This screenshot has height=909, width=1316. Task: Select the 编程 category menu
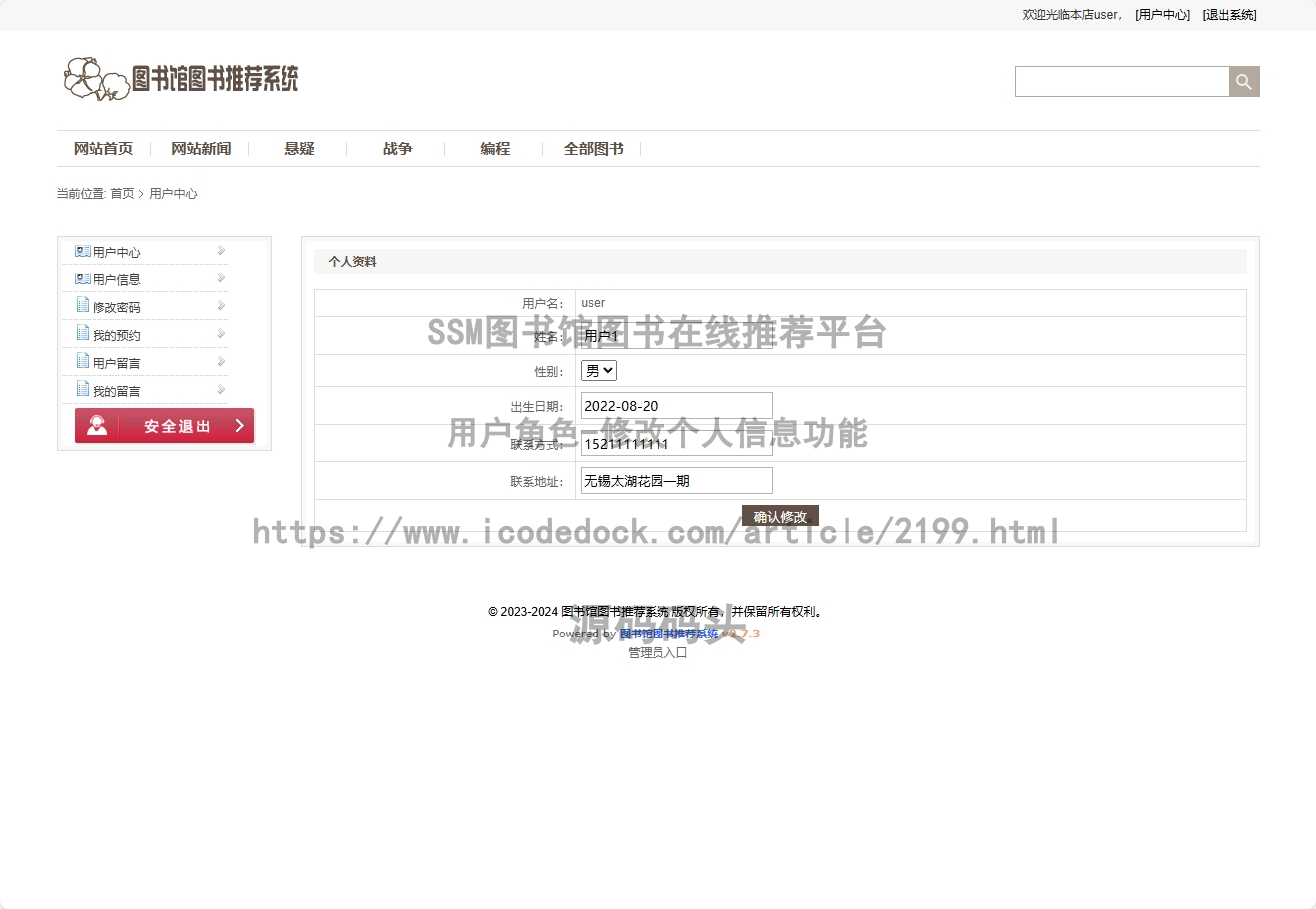point(495,149)
